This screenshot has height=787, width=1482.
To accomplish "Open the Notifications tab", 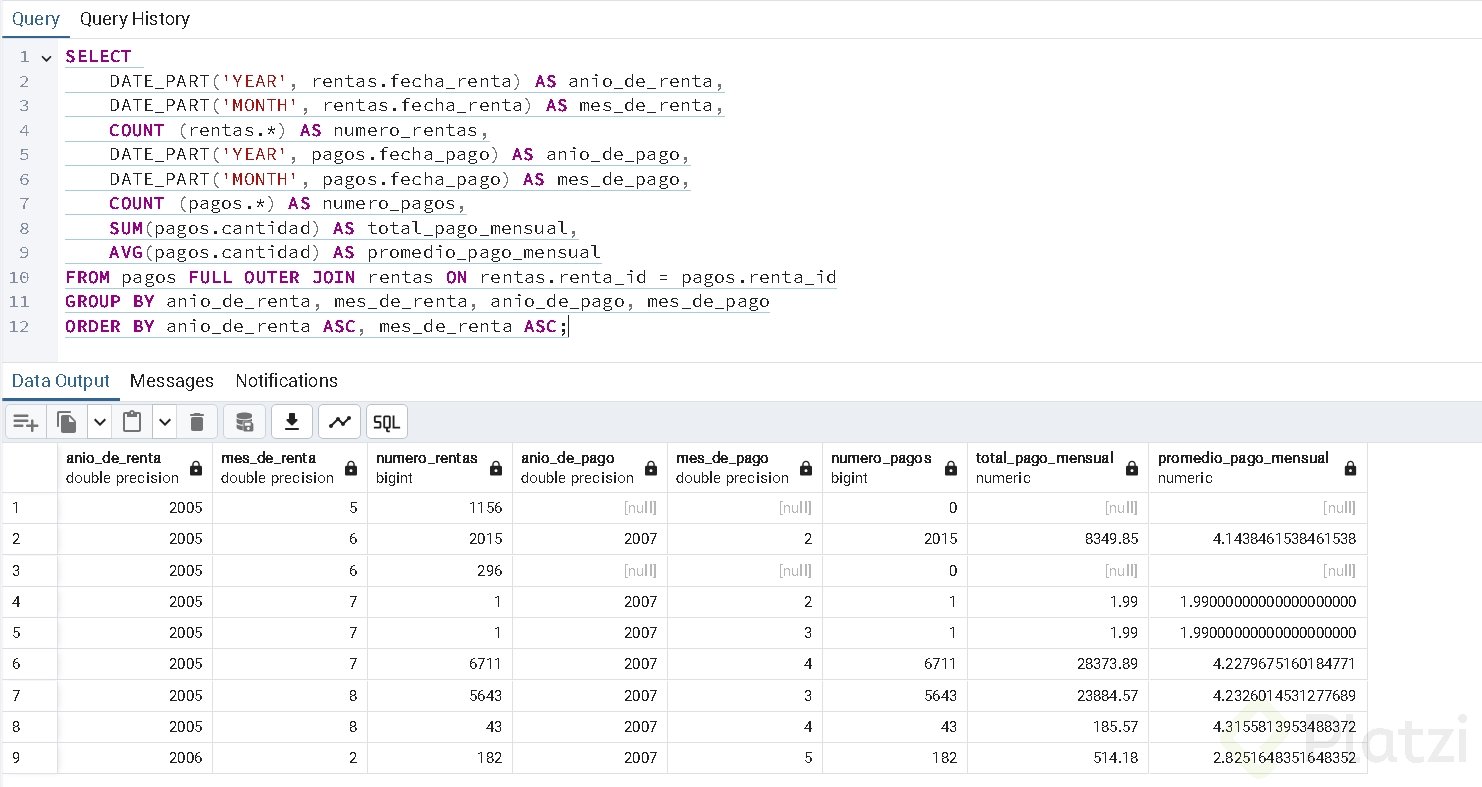I will (x=286, y=381).
